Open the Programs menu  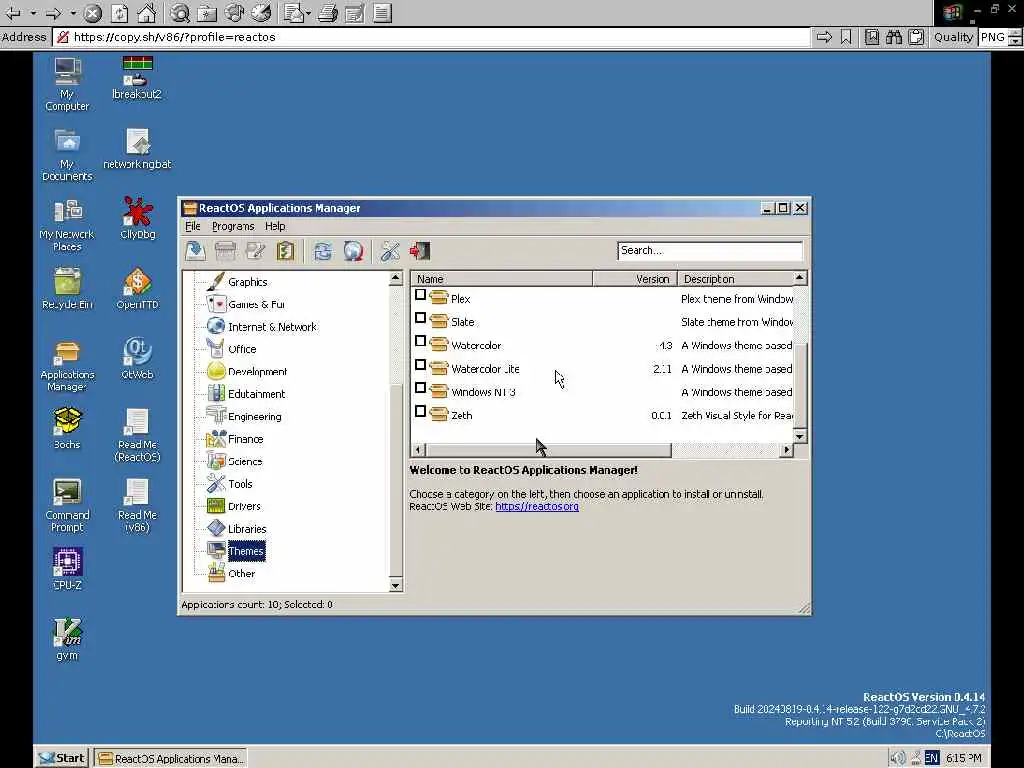point(233,226)
